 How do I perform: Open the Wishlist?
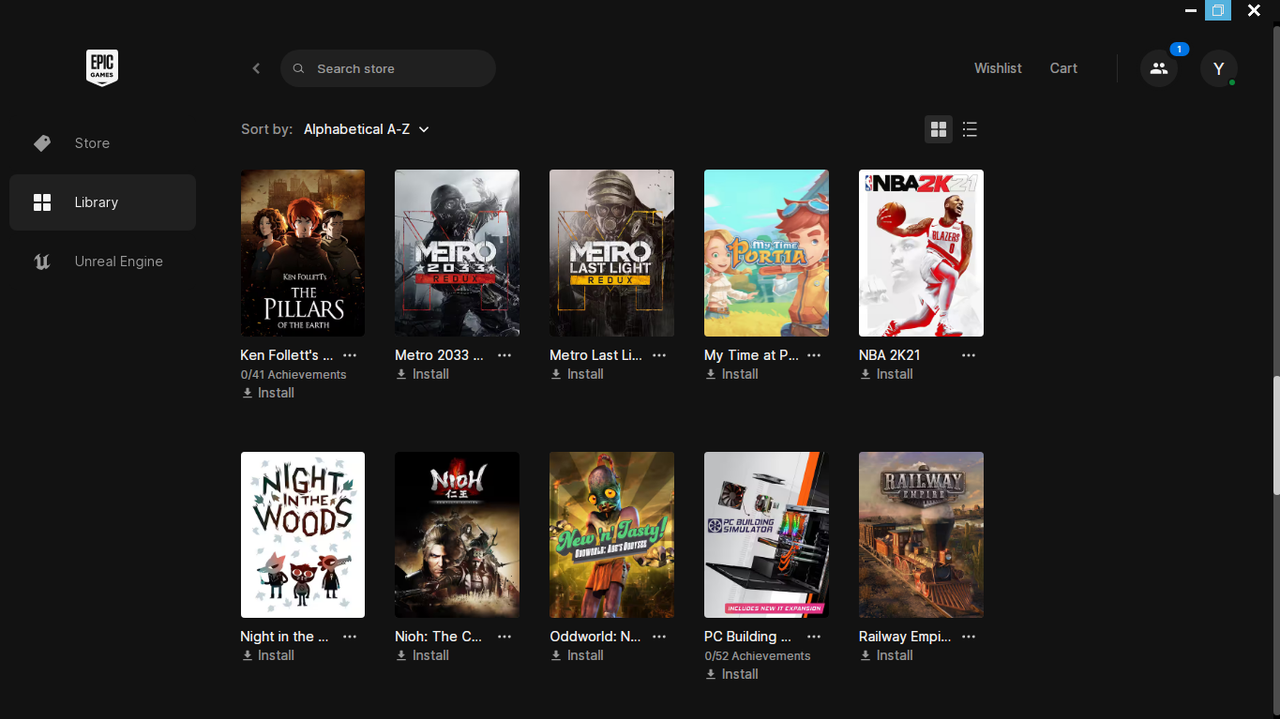pos(998,68)
